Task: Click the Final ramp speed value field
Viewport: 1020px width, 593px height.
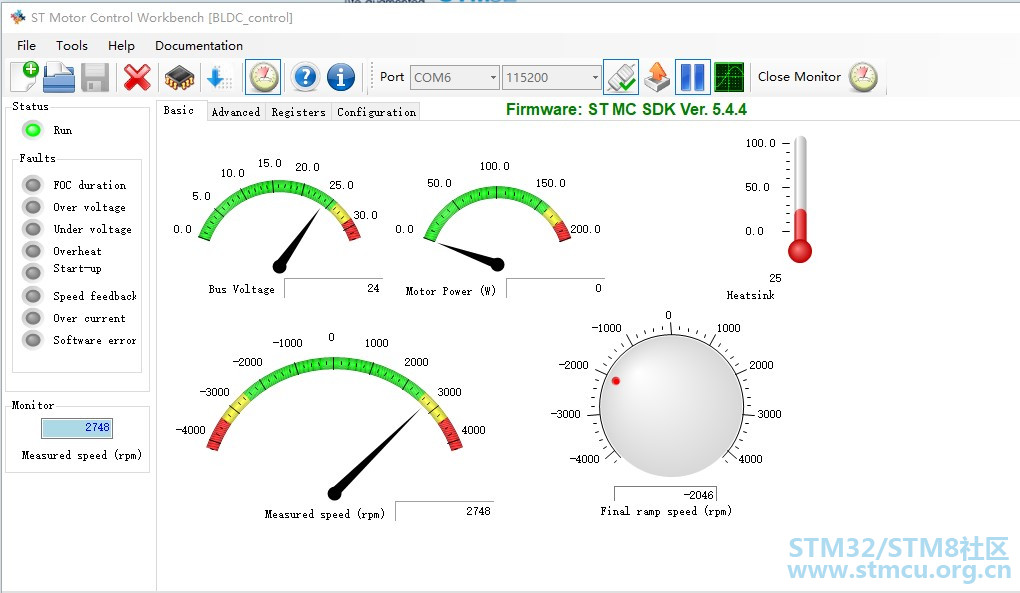Action: pyautogui.click(x=665, y=494)
